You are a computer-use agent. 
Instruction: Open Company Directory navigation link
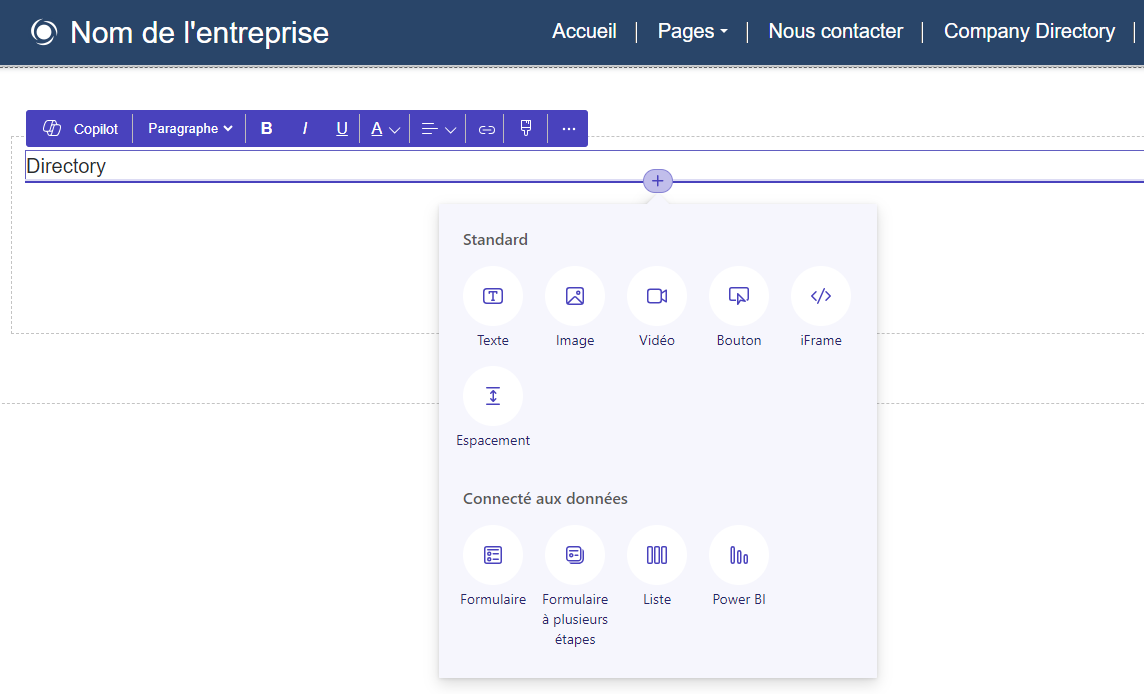1029,31
